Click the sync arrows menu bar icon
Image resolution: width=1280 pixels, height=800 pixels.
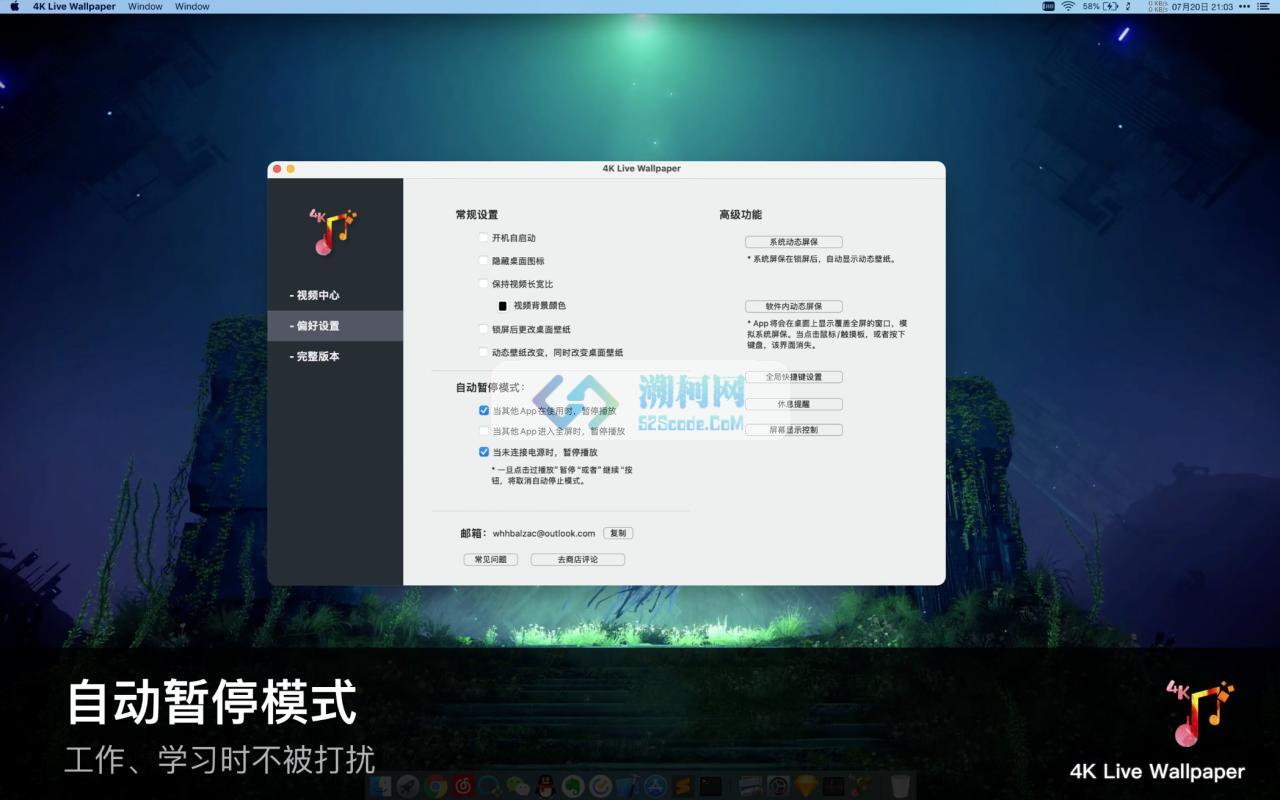point(1128,6)
